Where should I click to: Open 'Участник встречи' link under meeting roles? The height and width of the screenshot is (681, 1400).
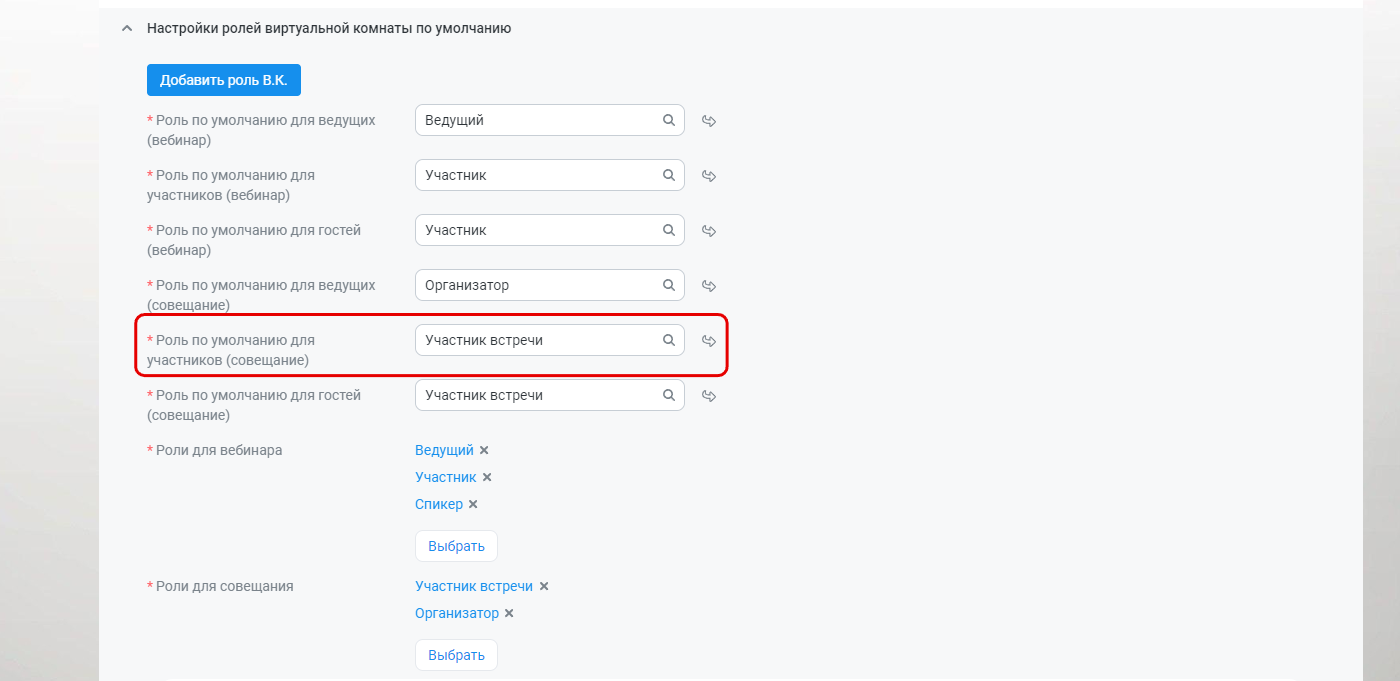pos(474,587)
